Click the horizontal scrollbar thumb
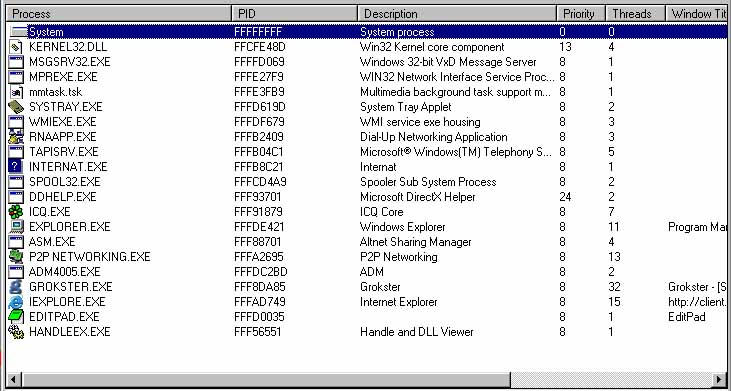The width and height of the screenshot is (731, 391). click(266, 379)
